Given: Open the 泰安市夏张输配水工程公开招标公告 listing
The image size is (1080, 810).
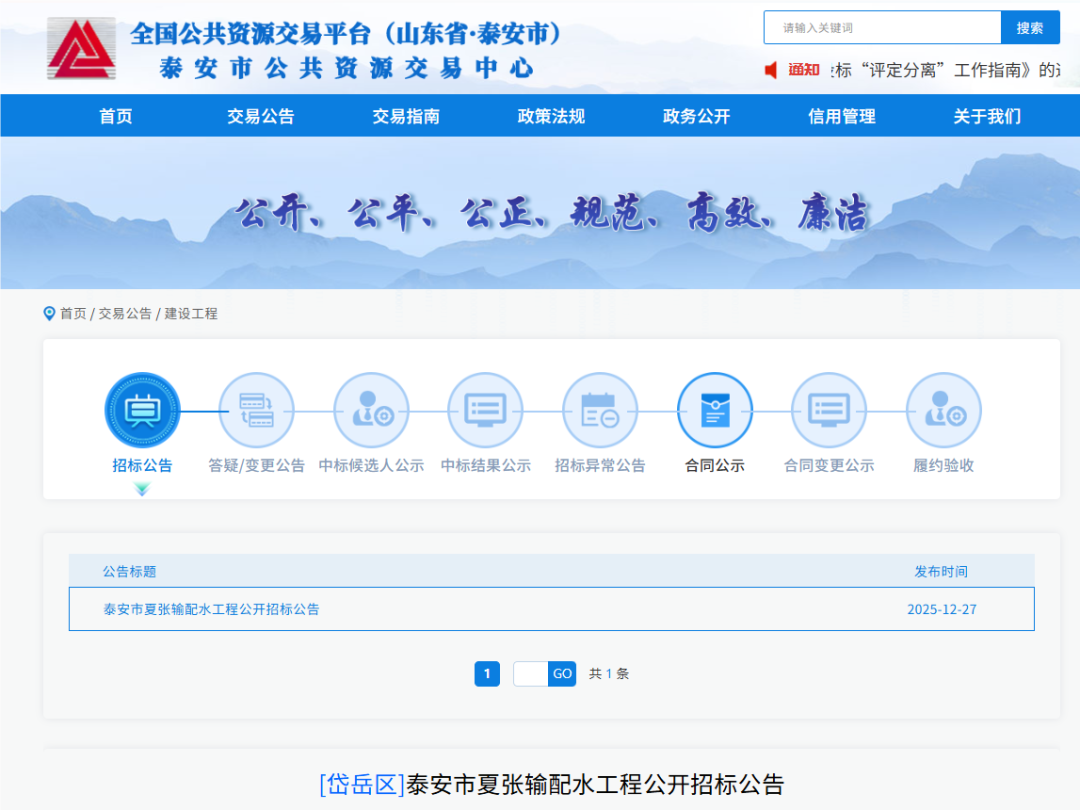Looking at the screenshot, I should coord(211,609).
